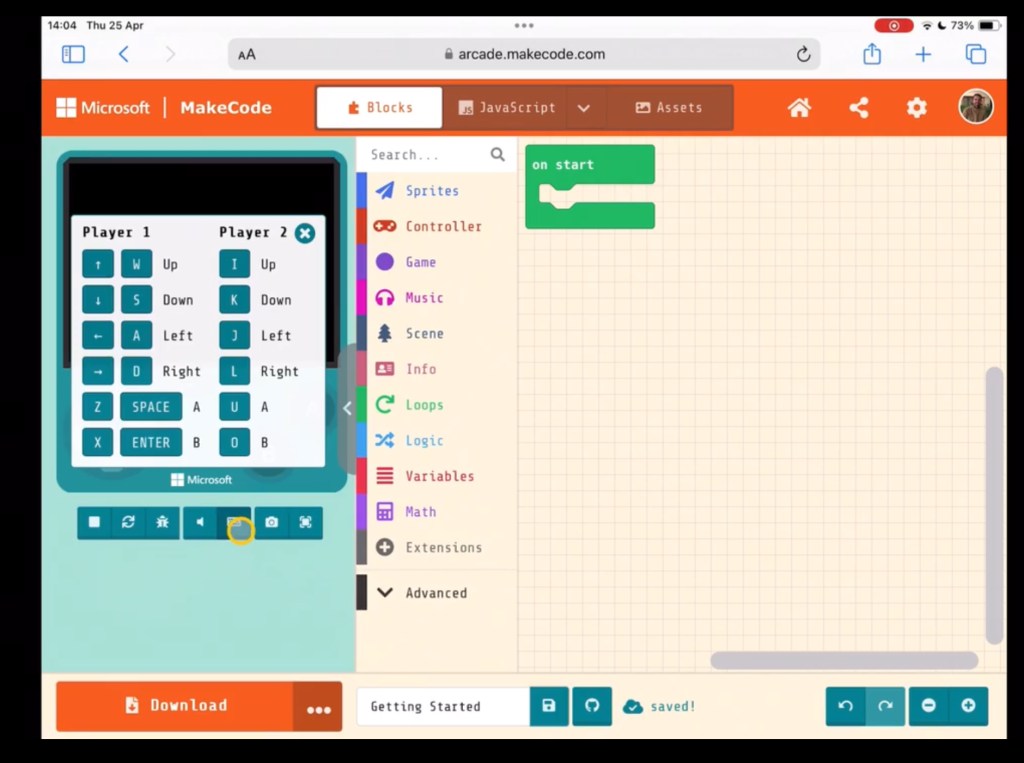Restart the simulator with refresh icon
The width and height of the screenshot is (1024, 763).
(x=128, y=522)
